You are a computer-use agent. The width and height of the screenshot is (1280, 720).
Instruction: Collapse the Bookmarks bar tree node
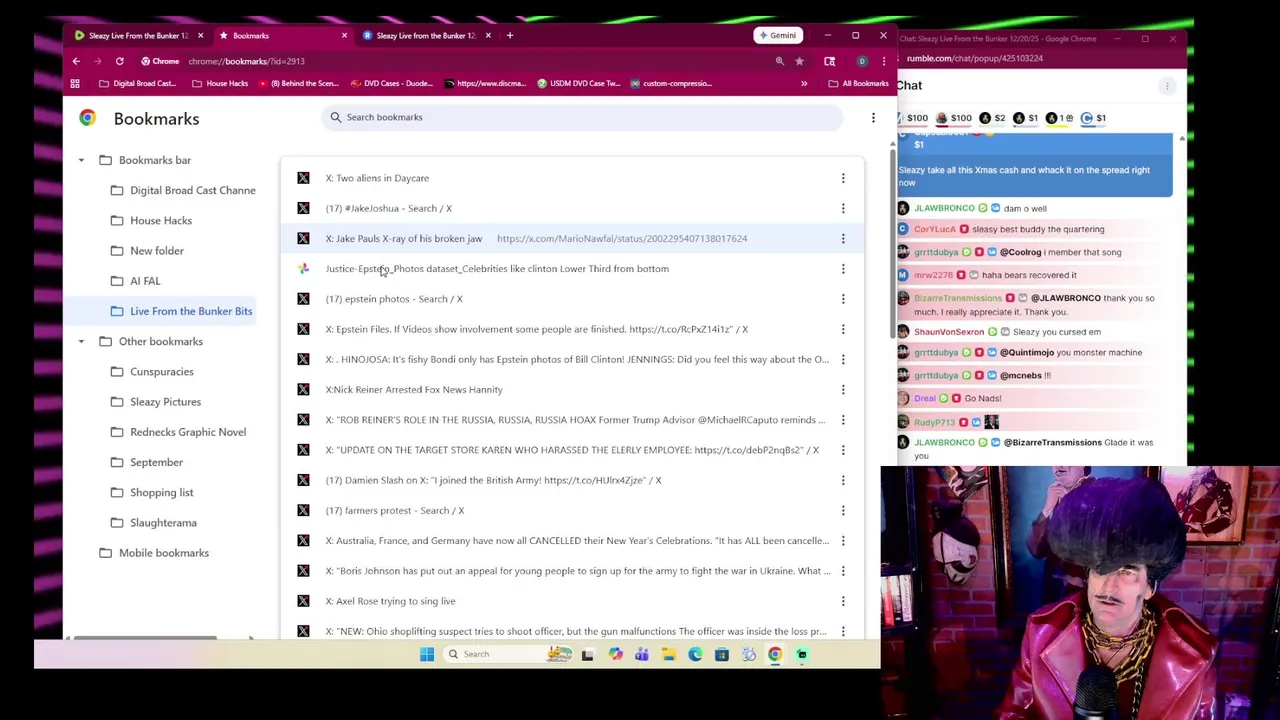81,160
